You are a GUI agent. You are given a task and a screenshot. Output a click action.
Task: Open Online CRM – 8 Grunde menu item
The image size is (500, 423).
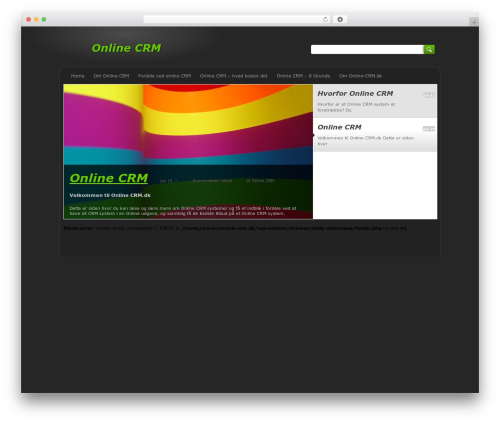click(x=303, y=76)
